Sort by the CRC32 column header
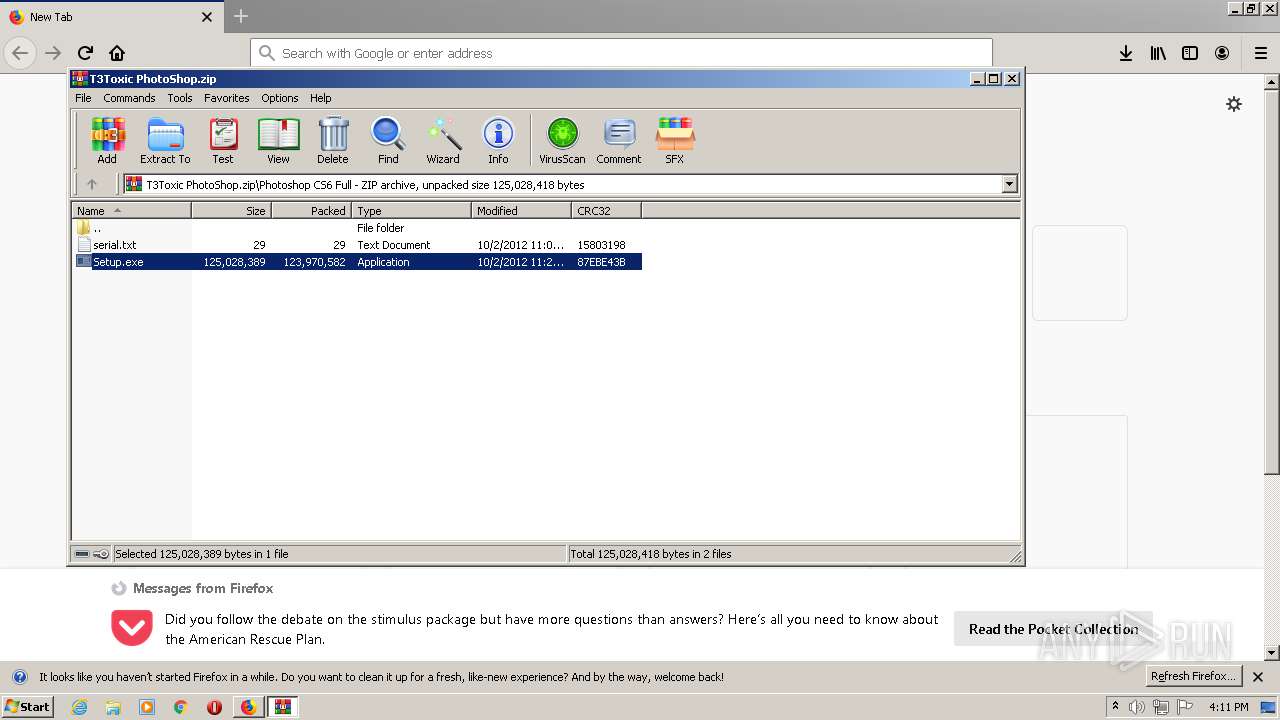The width and height of the screenshot is (1280, 720). (x=606, y=211)
